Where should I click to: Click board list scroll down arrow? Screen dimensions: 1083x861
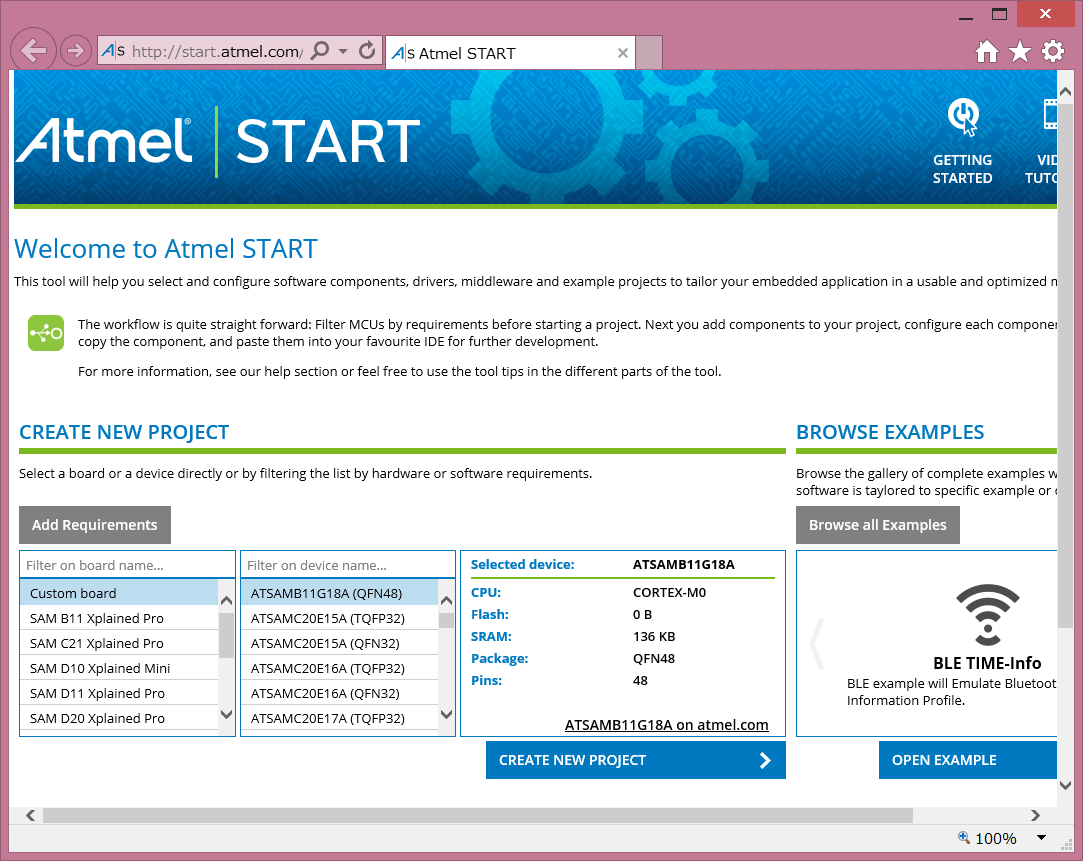pyautogui.click(x=227, y=715)
